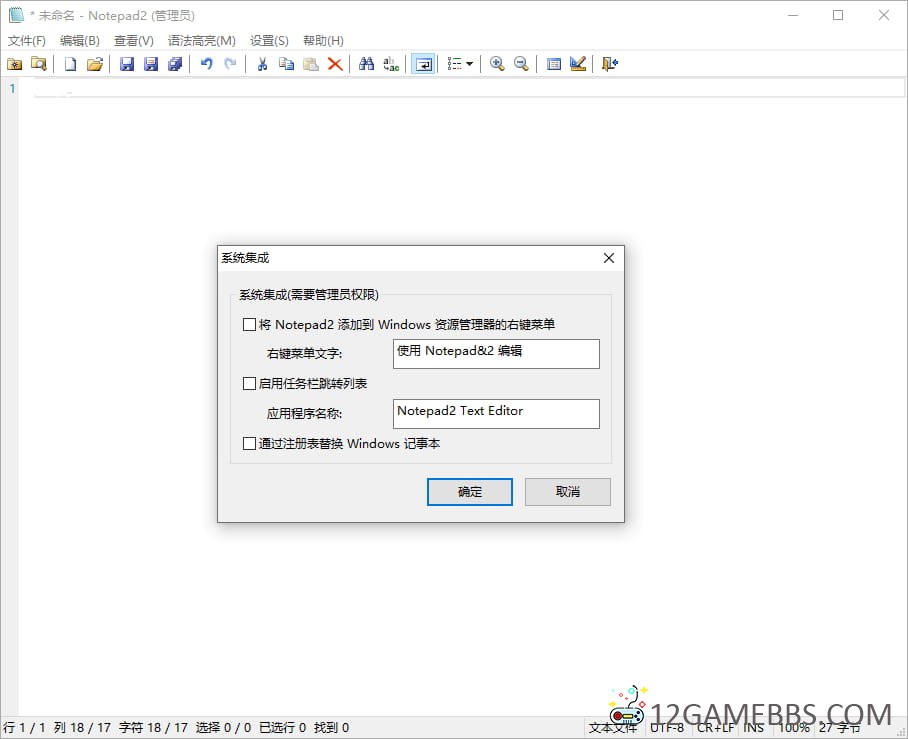Click the 列 18 / 17 status entry

tap(82, 727)
